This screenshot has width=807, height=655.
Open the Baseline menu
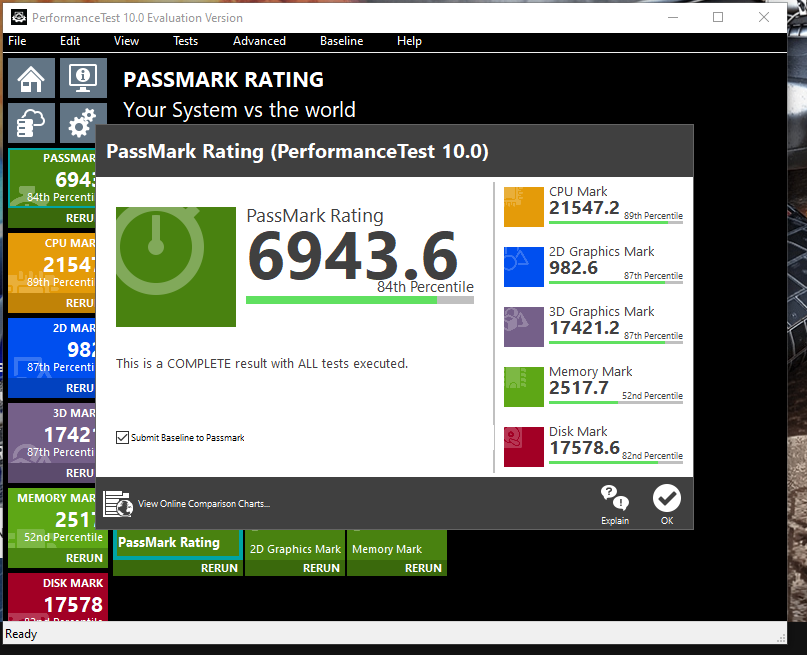point(341,41)
